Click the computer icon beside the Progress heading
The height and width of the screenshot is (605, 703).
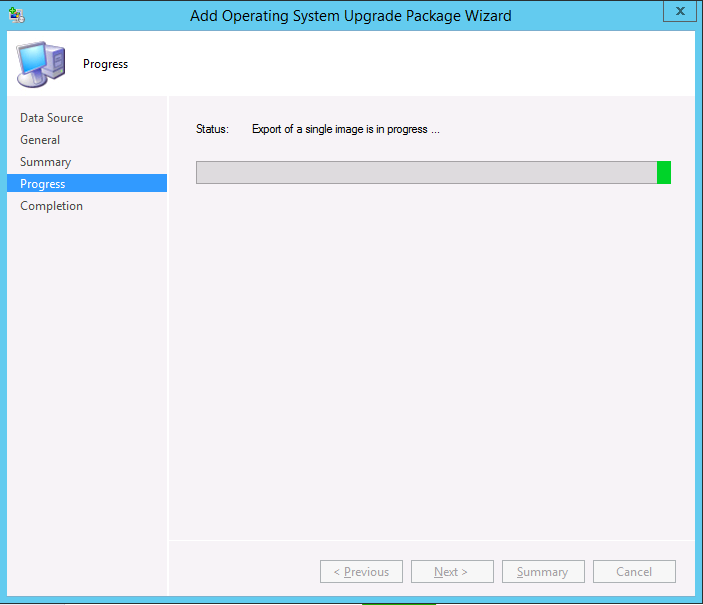click(x=41, y=64)
